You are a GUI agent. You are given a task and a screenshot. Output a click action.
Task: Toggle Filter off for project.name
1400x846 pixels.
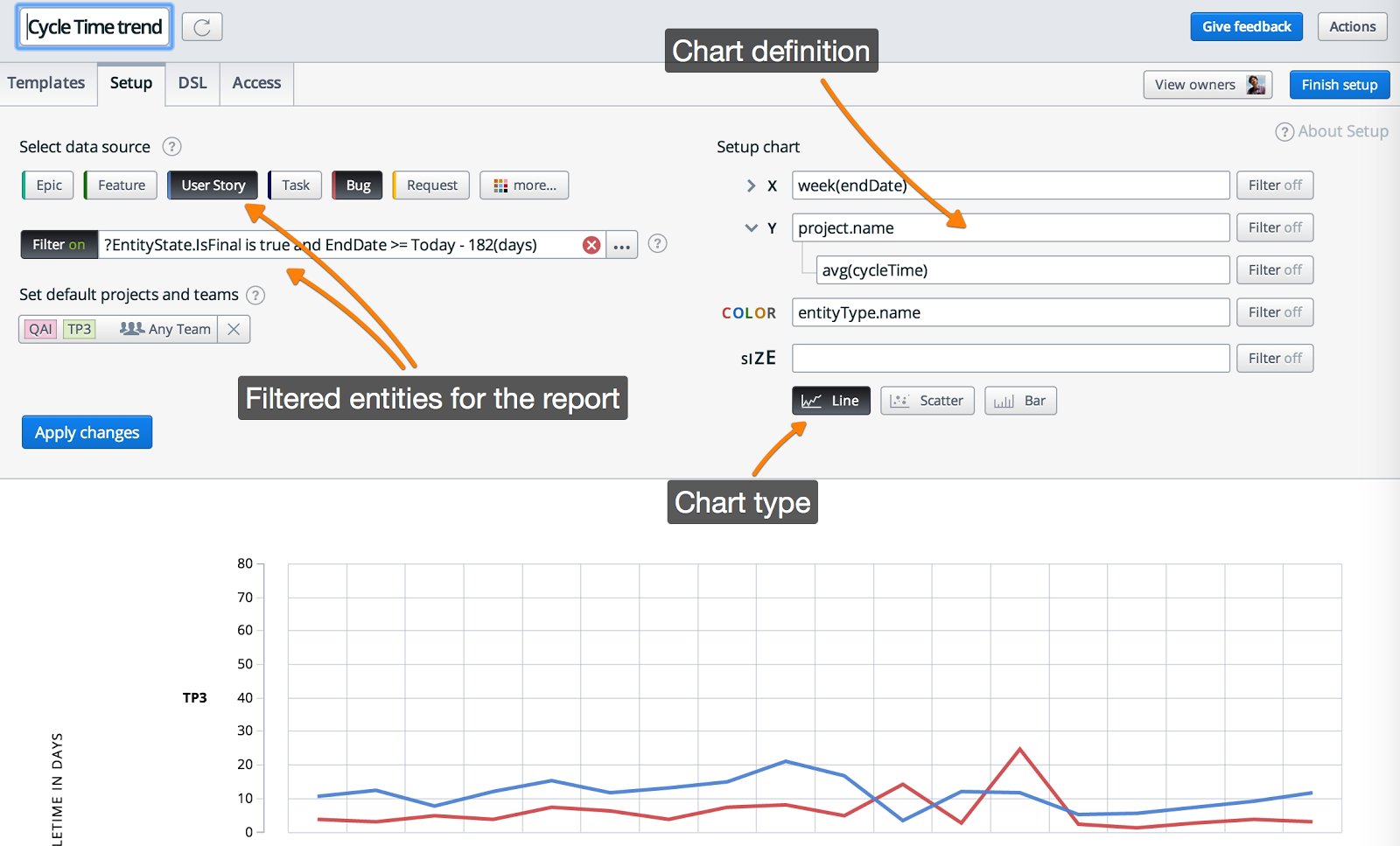(x=1275, y=227)
